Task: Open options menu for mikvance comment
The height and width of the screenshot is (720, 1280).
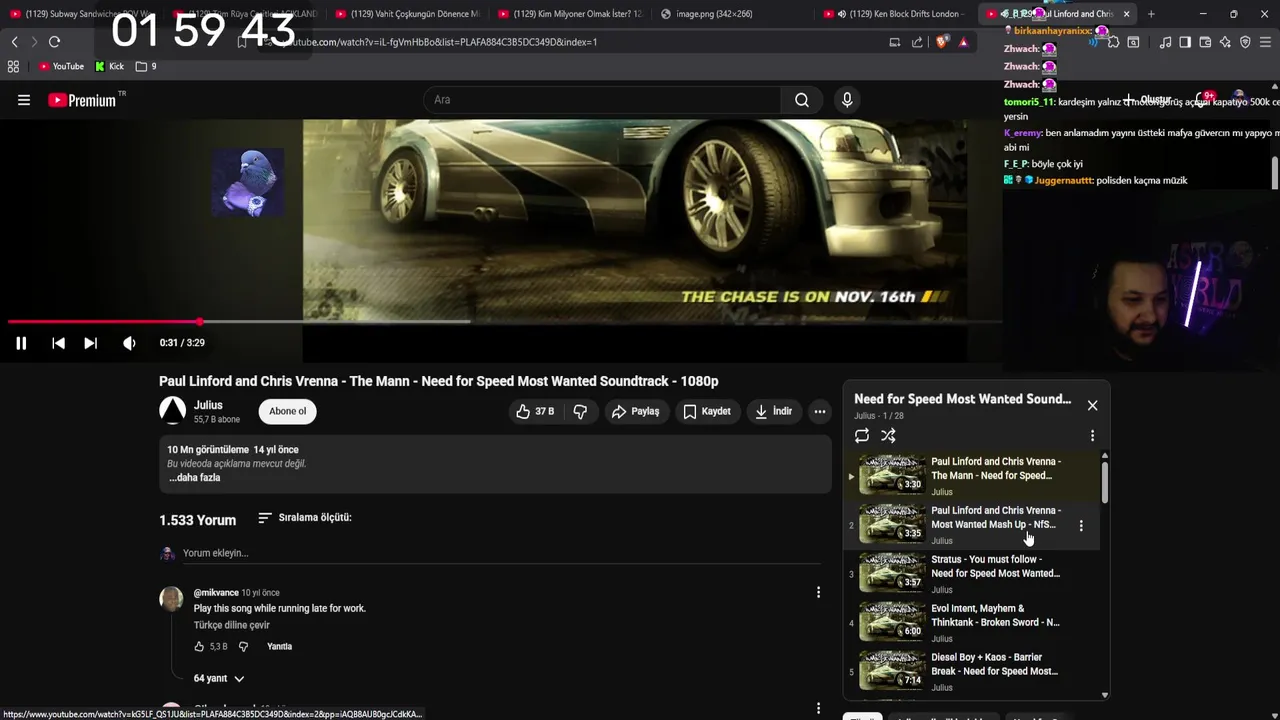Action: tap(818, 593)
